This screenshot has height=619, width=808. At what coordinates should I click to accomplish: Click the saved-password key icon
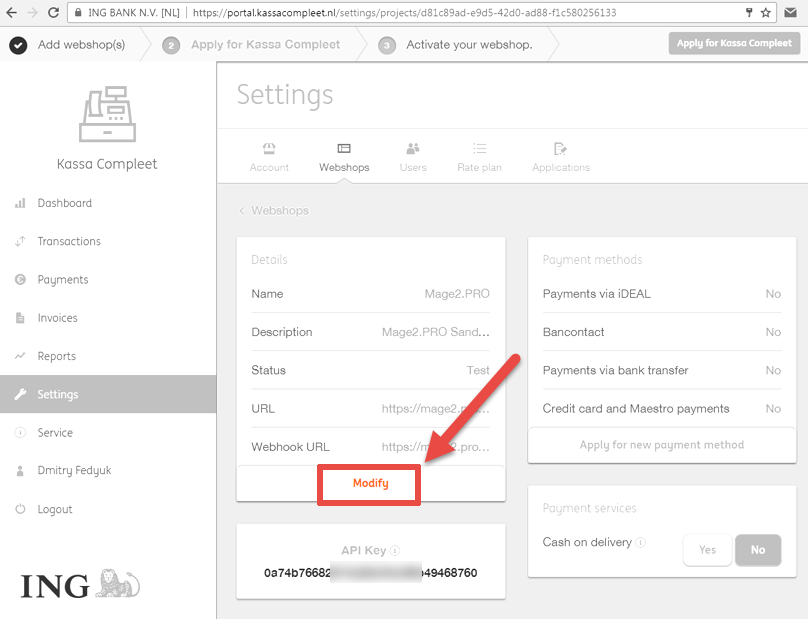(749, 12)
